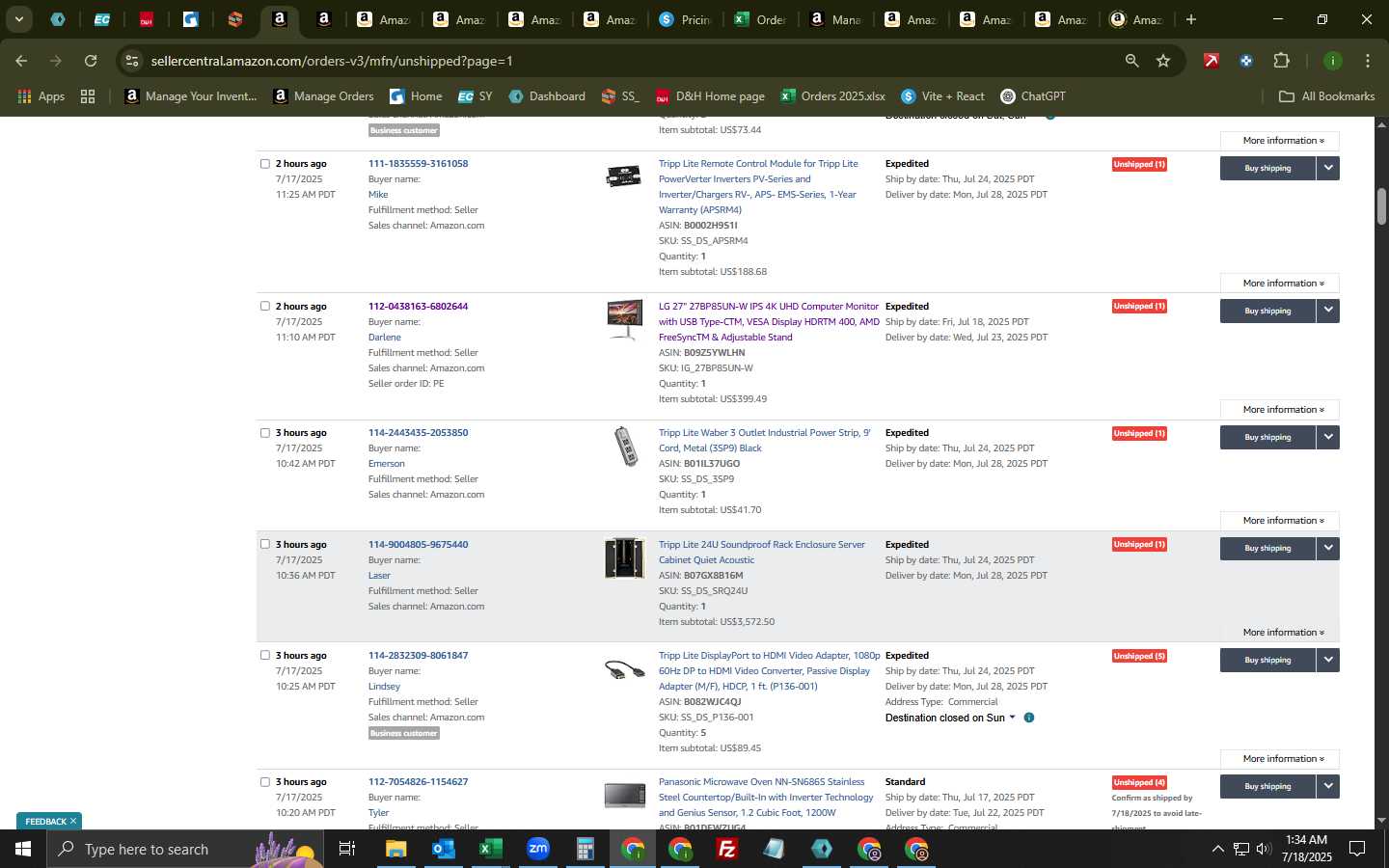
Task: Click Buy shipping for LG monitor order
Action: tap(1267, 311)
